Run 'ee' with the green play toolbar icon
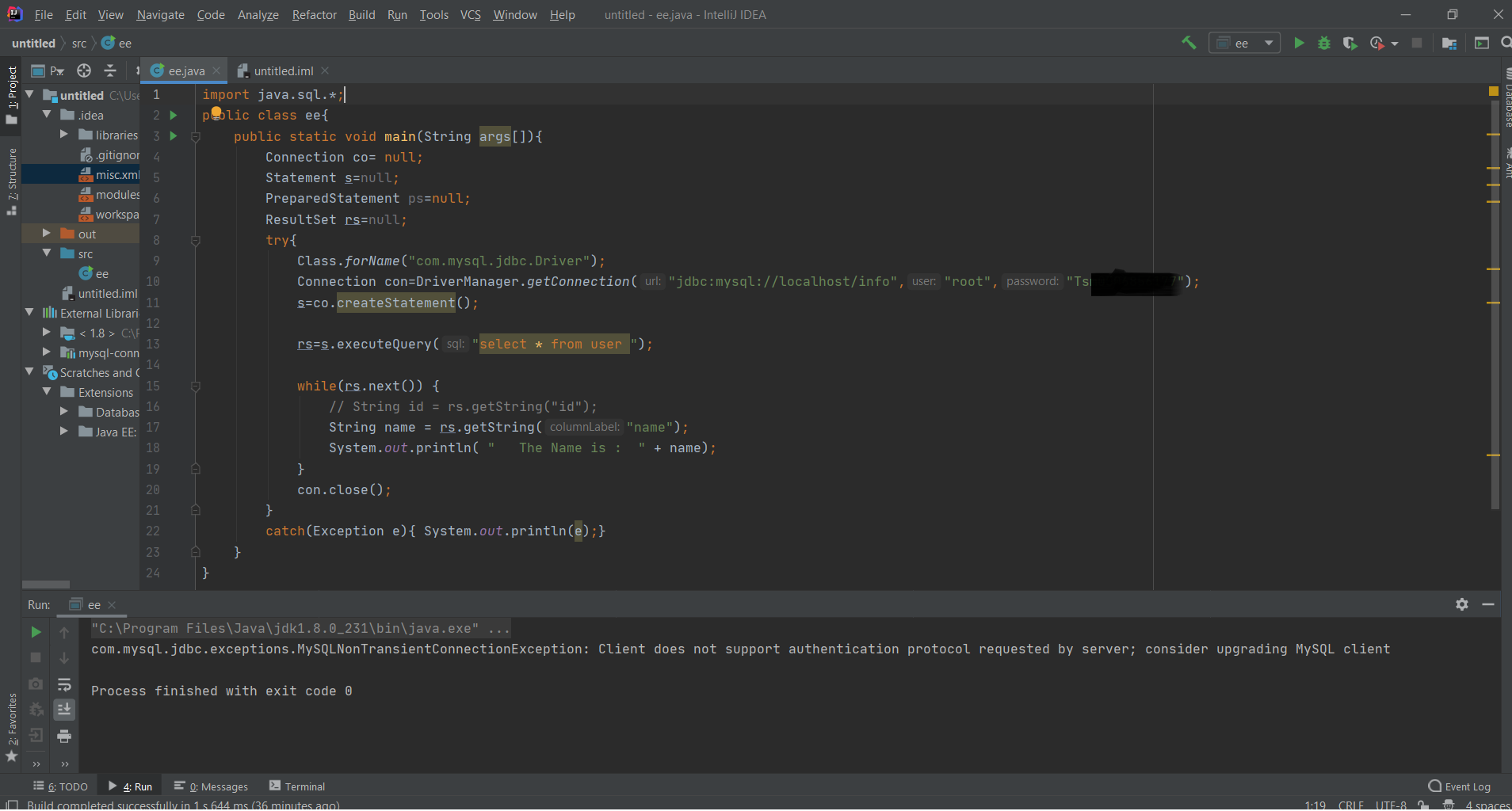This screenshot has width=1512, height=811. [x=1299, y=43]
